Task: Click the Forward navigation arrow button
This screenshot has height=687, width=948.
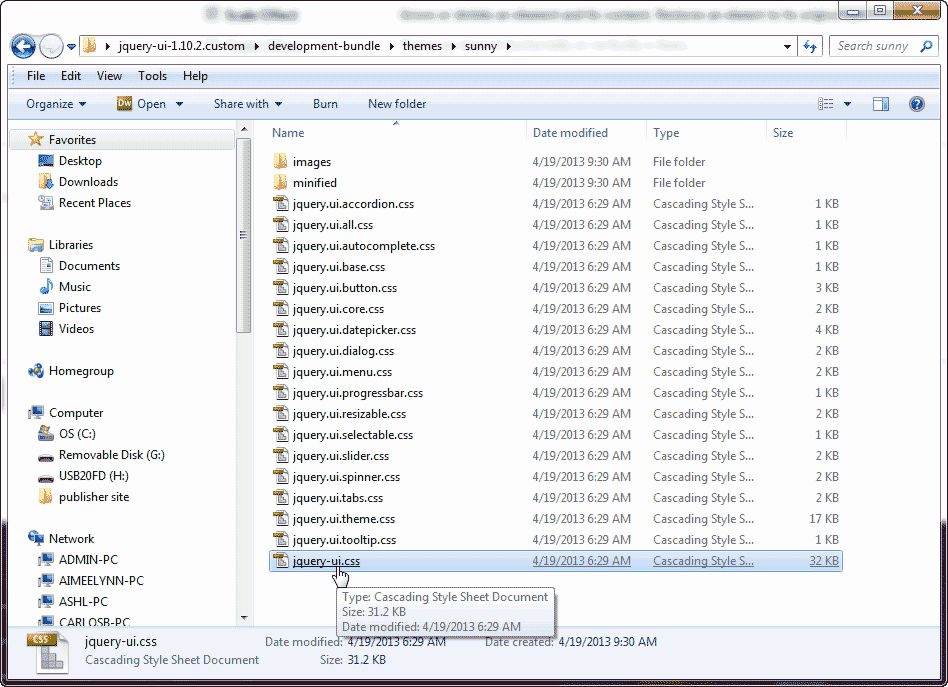Action: 51,46
